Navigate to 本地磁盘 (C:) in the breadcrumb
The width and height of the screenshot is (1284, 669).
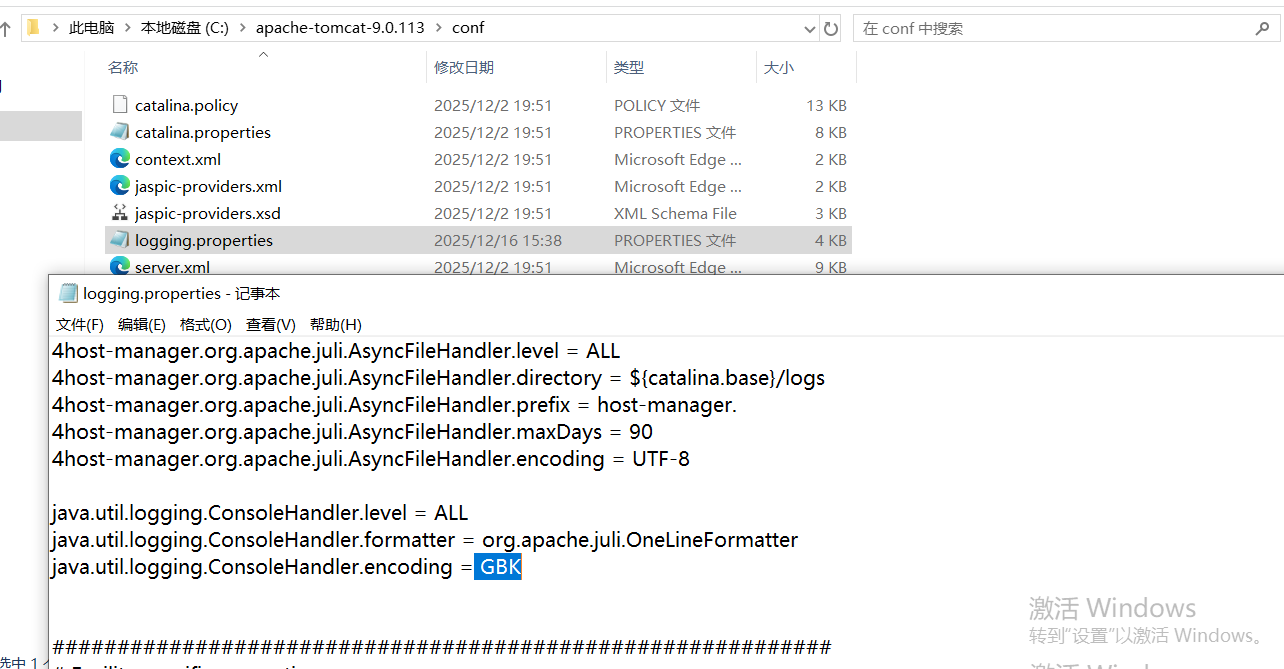185,28
